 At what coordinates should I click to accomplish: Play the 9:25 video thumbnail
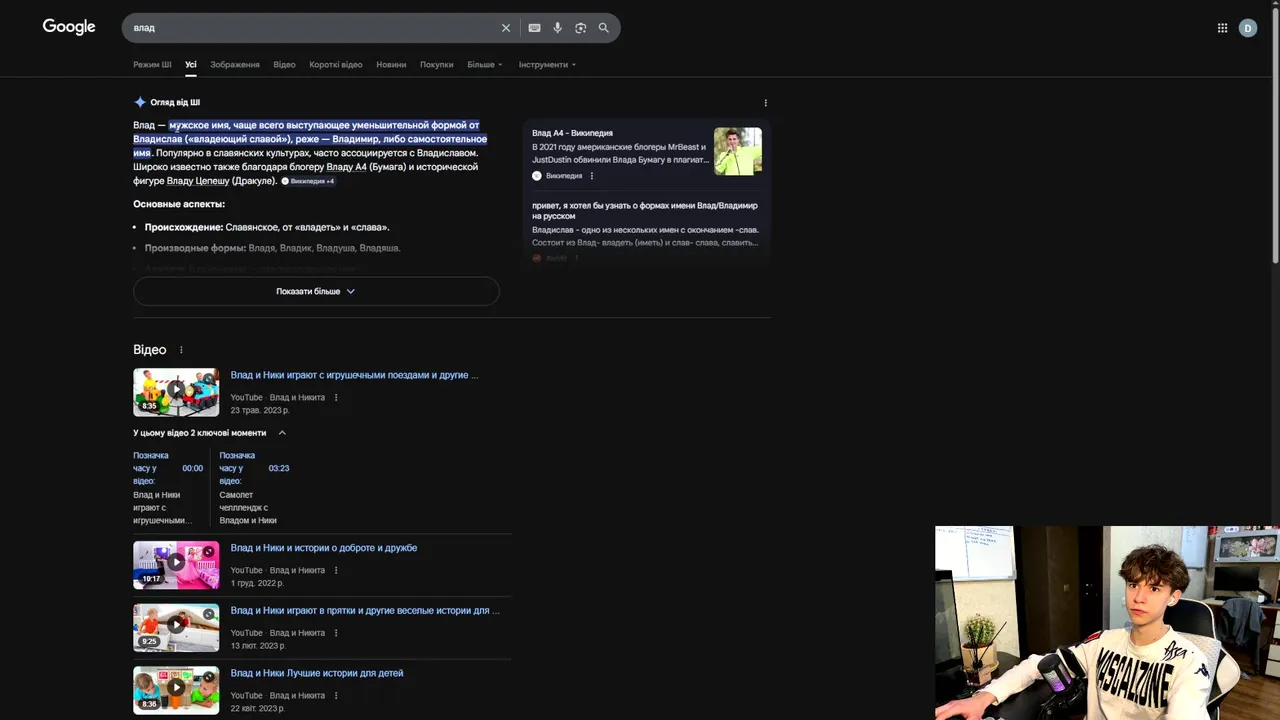176,627
